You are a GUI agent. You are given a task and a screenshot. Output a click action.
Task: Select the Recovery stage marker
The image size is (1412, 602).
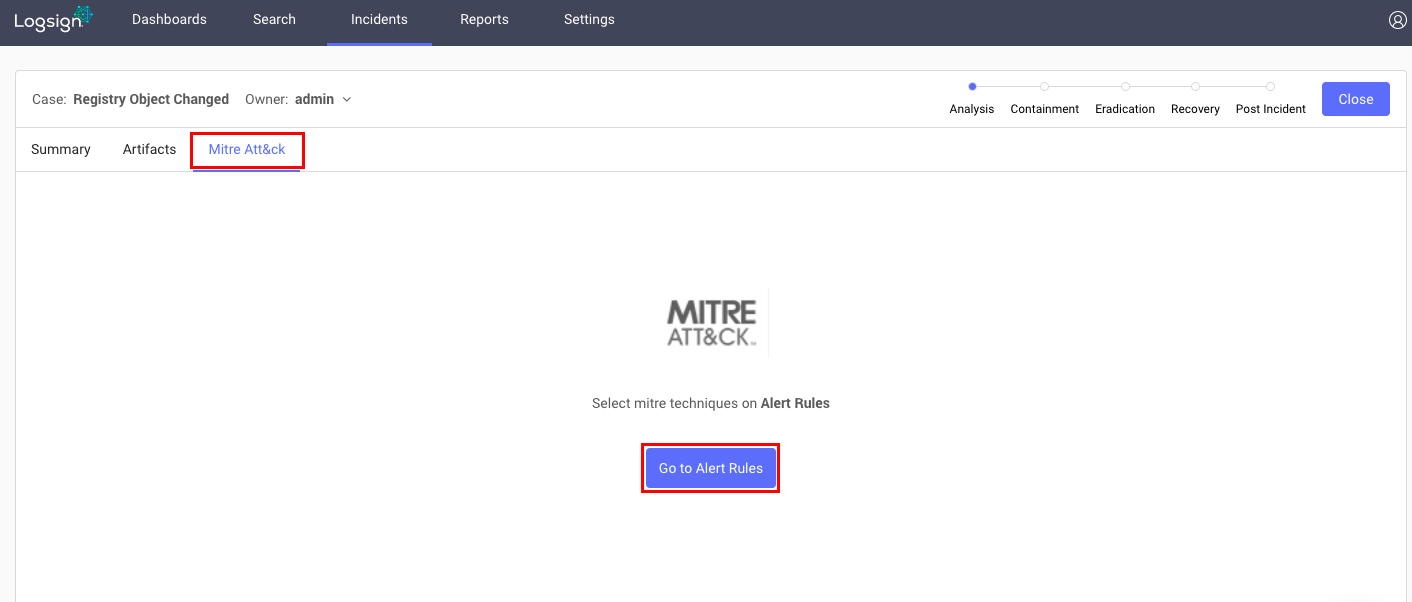point(1195,87)
